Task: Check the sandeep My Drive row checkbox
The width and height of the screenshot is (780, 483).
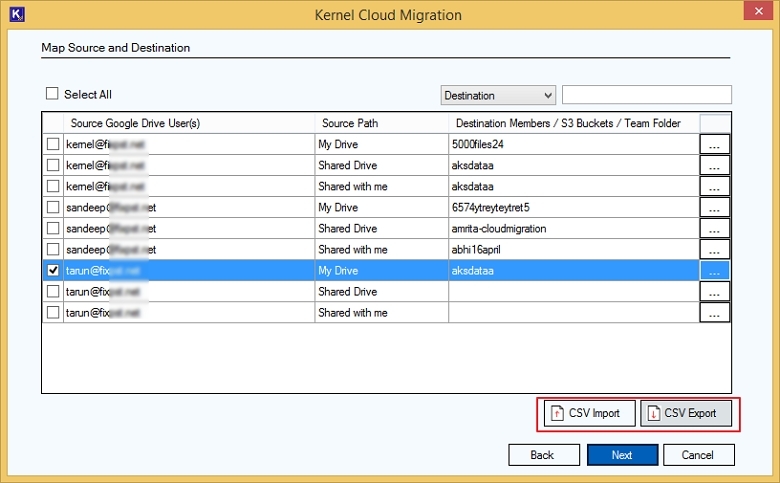Action: pyautogui.click(x=53, y=207)
